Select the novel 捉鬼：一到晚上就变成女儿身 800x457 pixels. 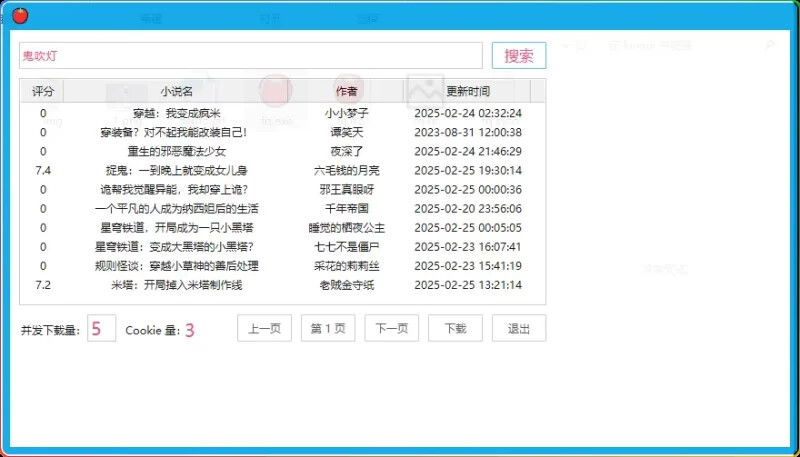click(x=176, y=171)
